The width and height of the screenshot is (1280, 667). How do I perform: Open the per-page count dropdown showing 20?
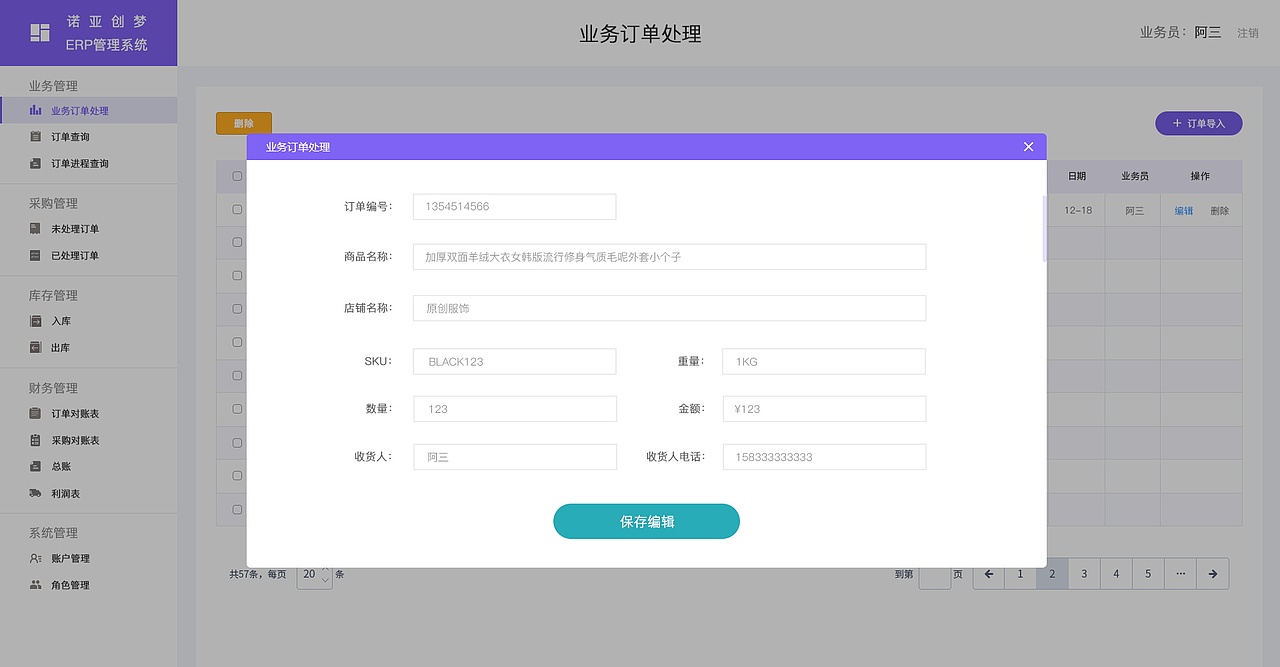point(314,575)
